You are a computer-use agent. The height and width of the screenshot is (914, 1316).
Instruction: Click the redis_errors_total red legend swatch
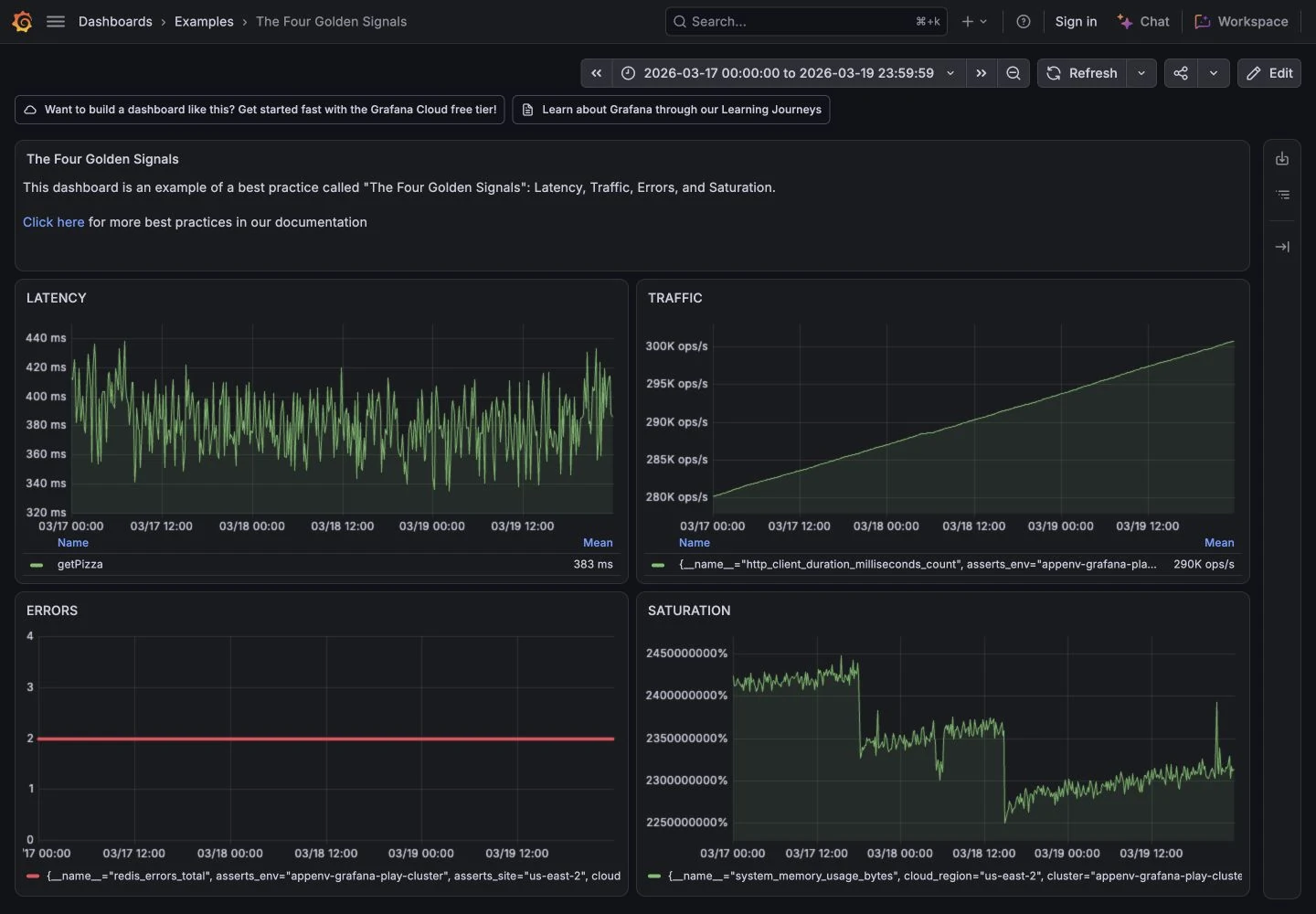point(33,877)
